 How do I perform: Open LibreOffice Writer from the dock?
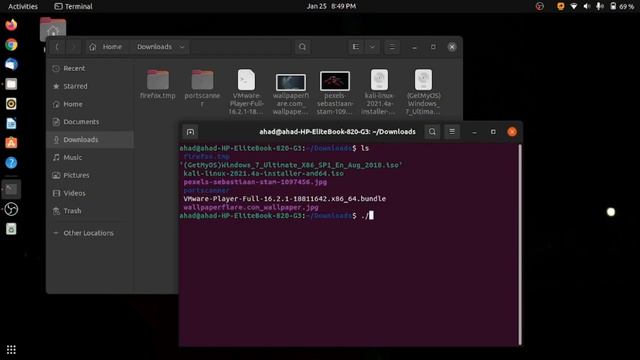pos(11,123)
